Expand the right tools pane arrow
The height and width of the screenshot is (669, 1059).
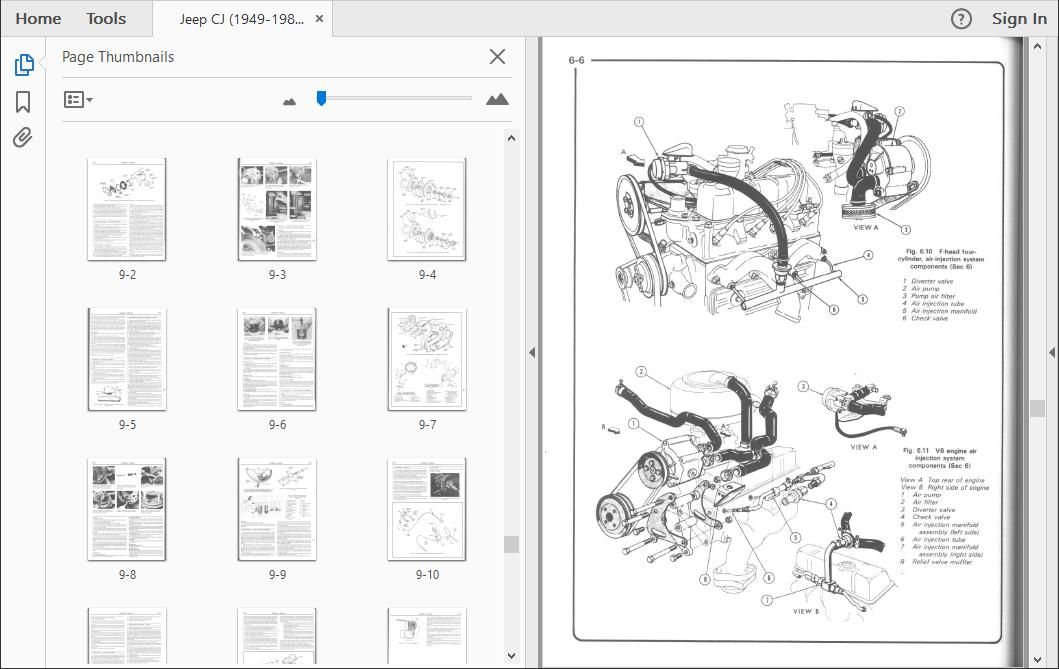point(1052,352)
